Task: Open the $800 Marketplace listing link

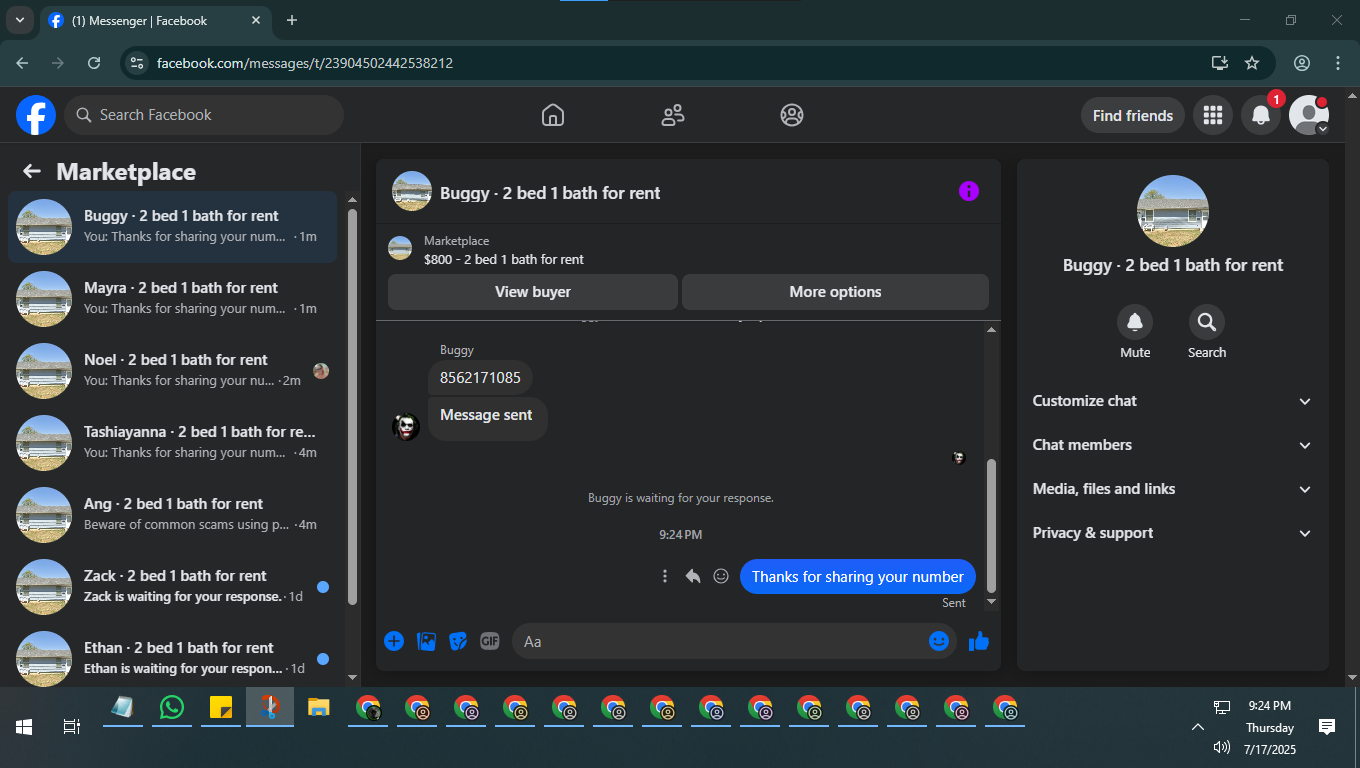Action: click(504, 259)
